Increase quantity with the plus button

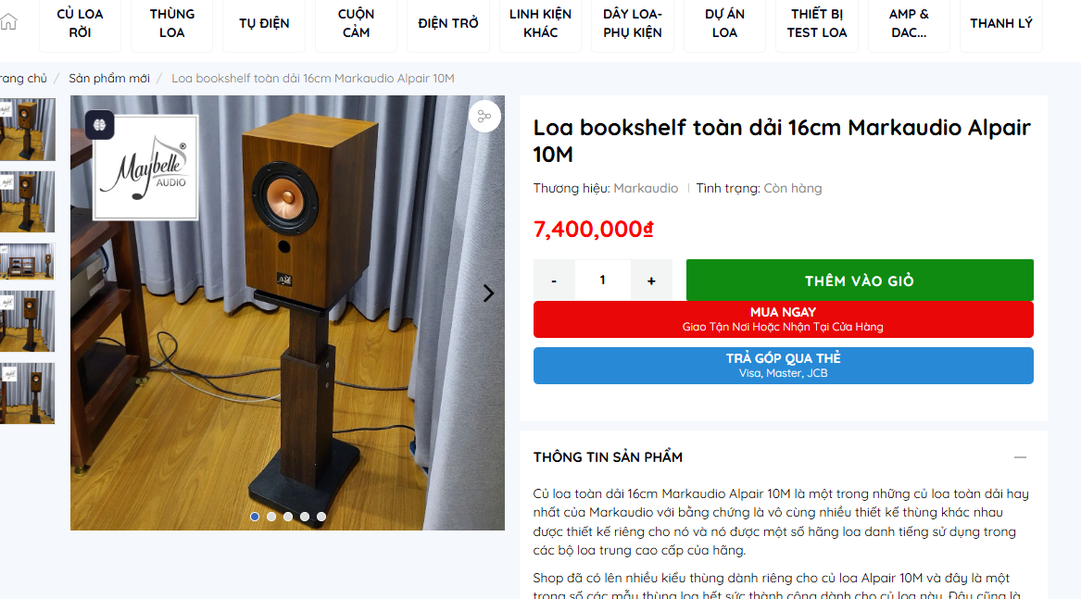651,280
